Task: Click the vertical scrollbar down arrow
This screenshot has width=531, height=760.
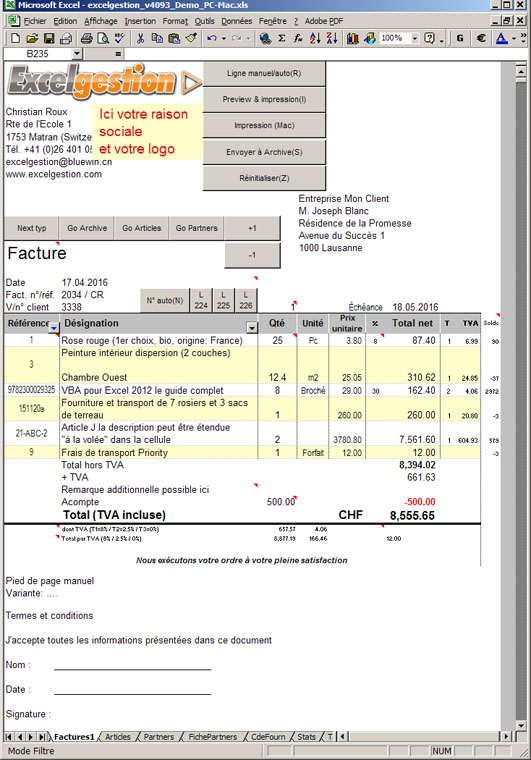Action: click(521, 726)
